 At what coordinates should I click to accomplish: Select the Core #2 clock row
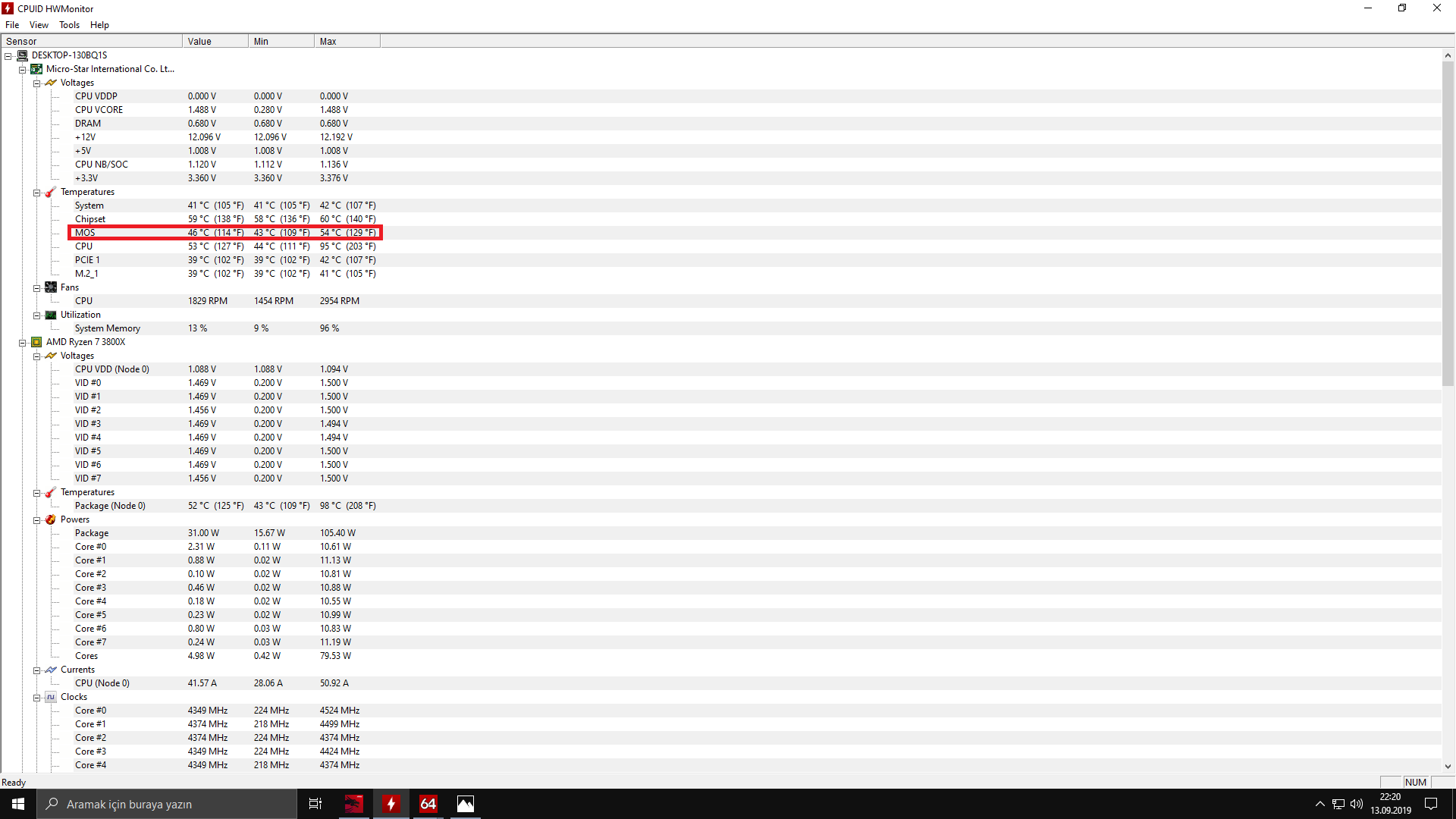click(x=720, y=738)
